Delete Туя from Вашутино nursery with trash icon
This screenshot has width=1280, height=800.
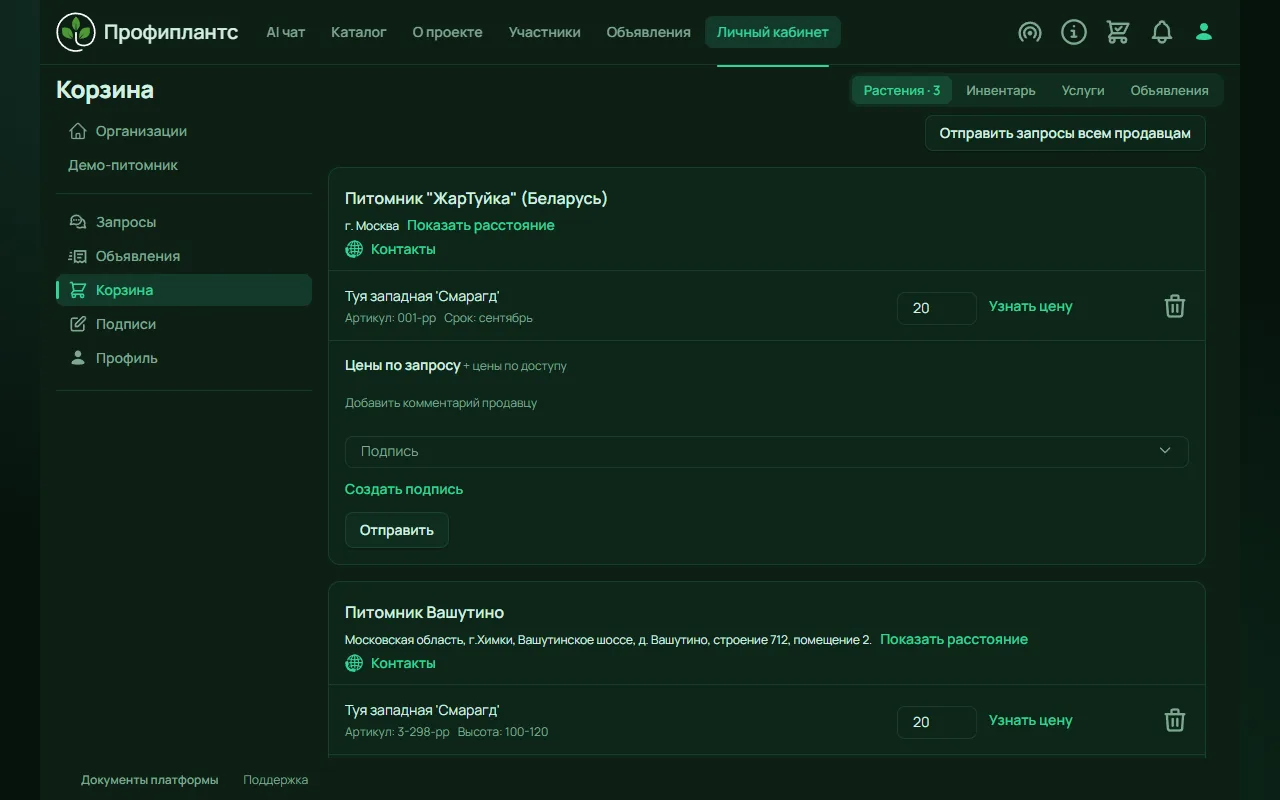[x=1175, y=720]
